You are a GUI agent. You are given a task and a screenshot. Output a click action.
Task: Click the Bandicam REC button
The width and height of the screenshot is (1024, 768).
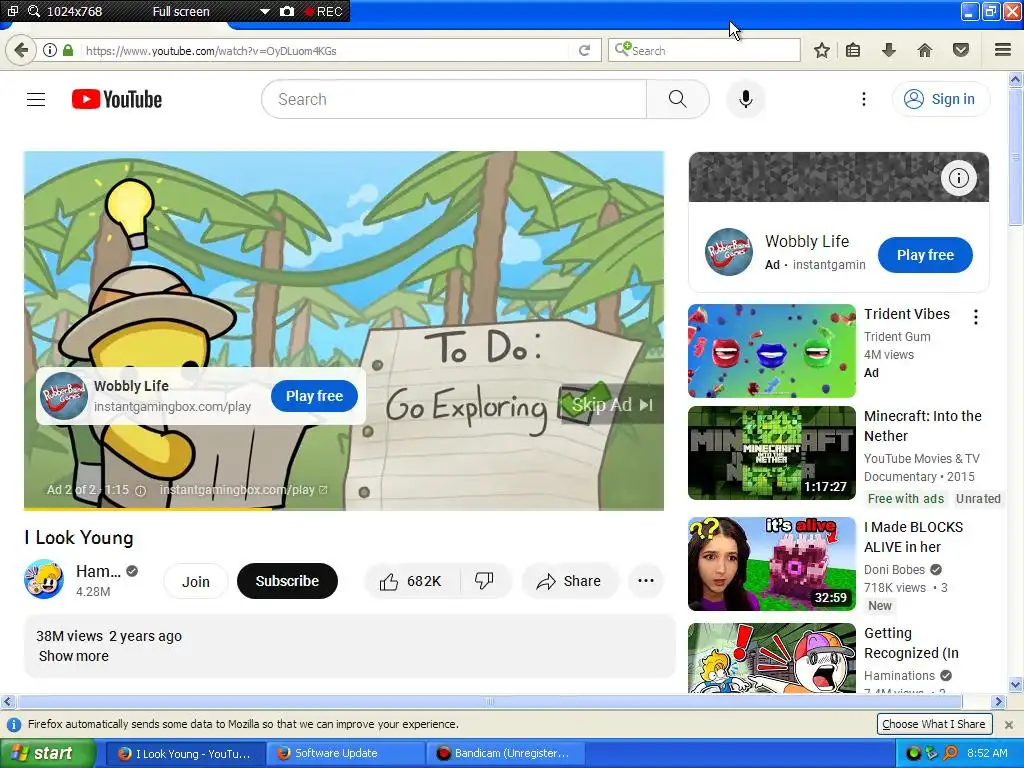tap(324, 11)
